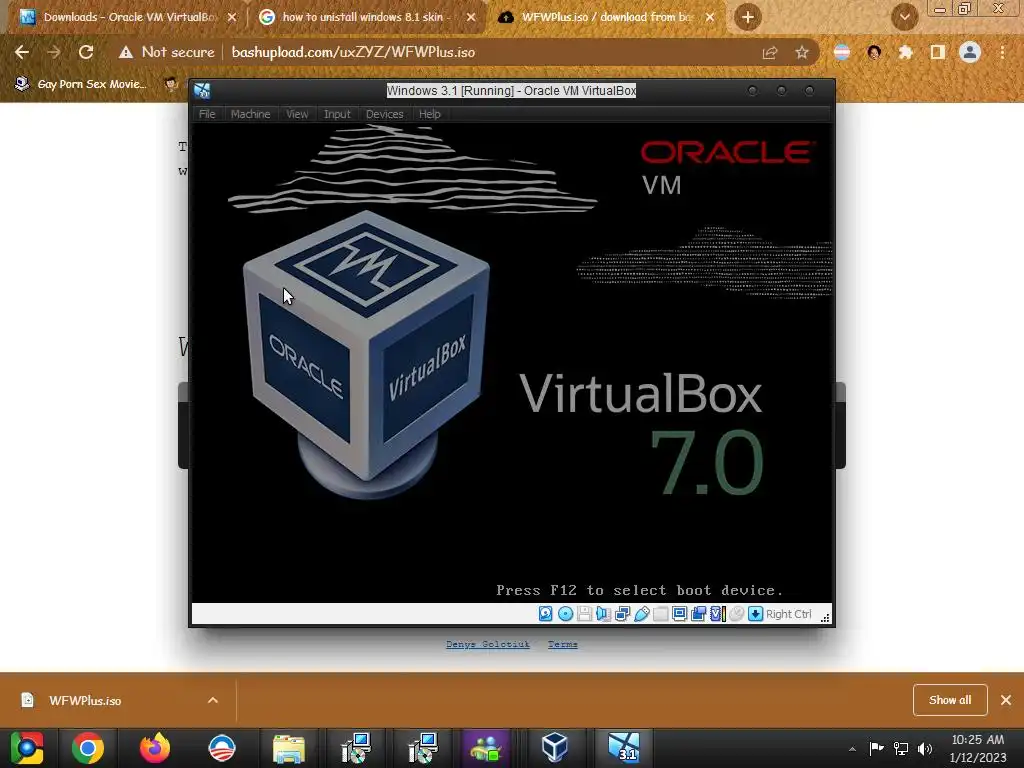Open Chrome extensions puzzle icon
This screenshot has width=1024, height=768.
(x=905, y=52)
